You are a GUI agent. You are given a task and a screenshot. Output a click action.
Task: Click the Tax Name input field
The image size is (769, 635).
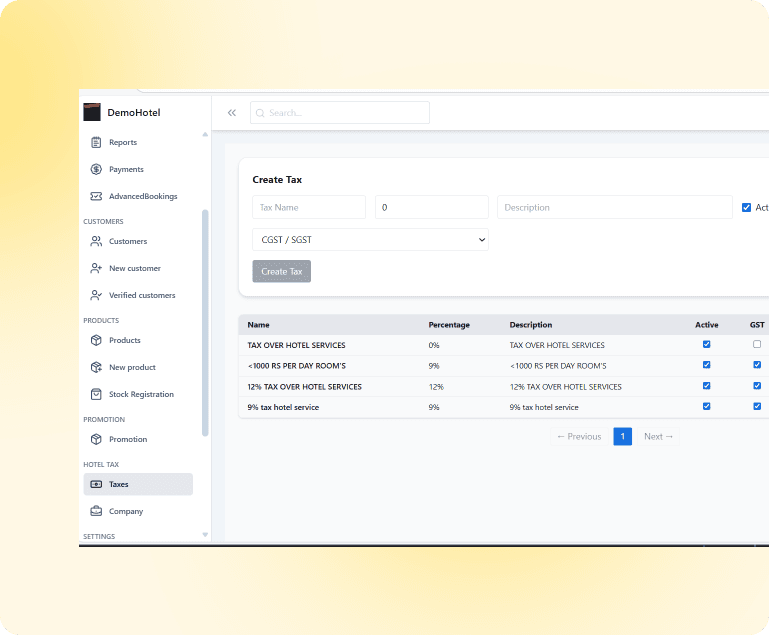coord(309,207)
